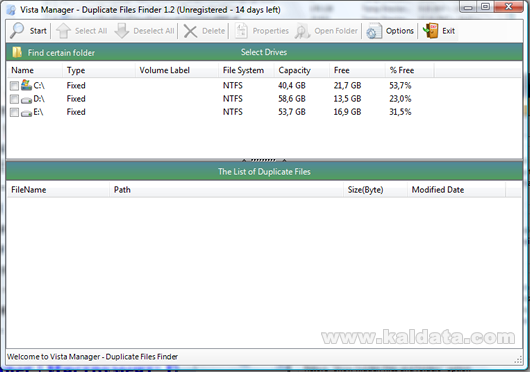Sort duplicates by Path column header
Image resolution: width=530 pixels, height=372 pixels.
coord(226,190)
